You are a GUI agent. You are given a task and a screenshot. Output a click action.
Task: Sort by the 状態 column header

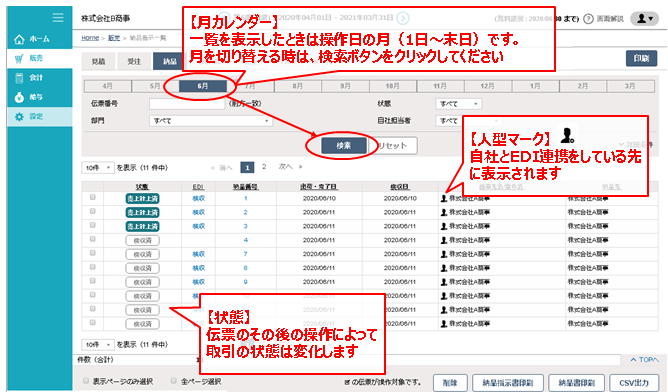(142, 187)
